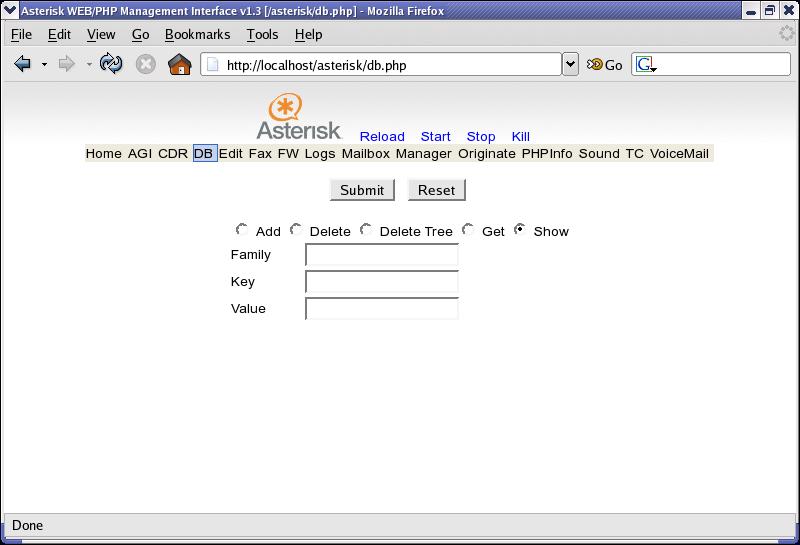Screen dimensions: 800x545
Task: Click the Asterisk logo image
Action: click(x=299, y=117)
